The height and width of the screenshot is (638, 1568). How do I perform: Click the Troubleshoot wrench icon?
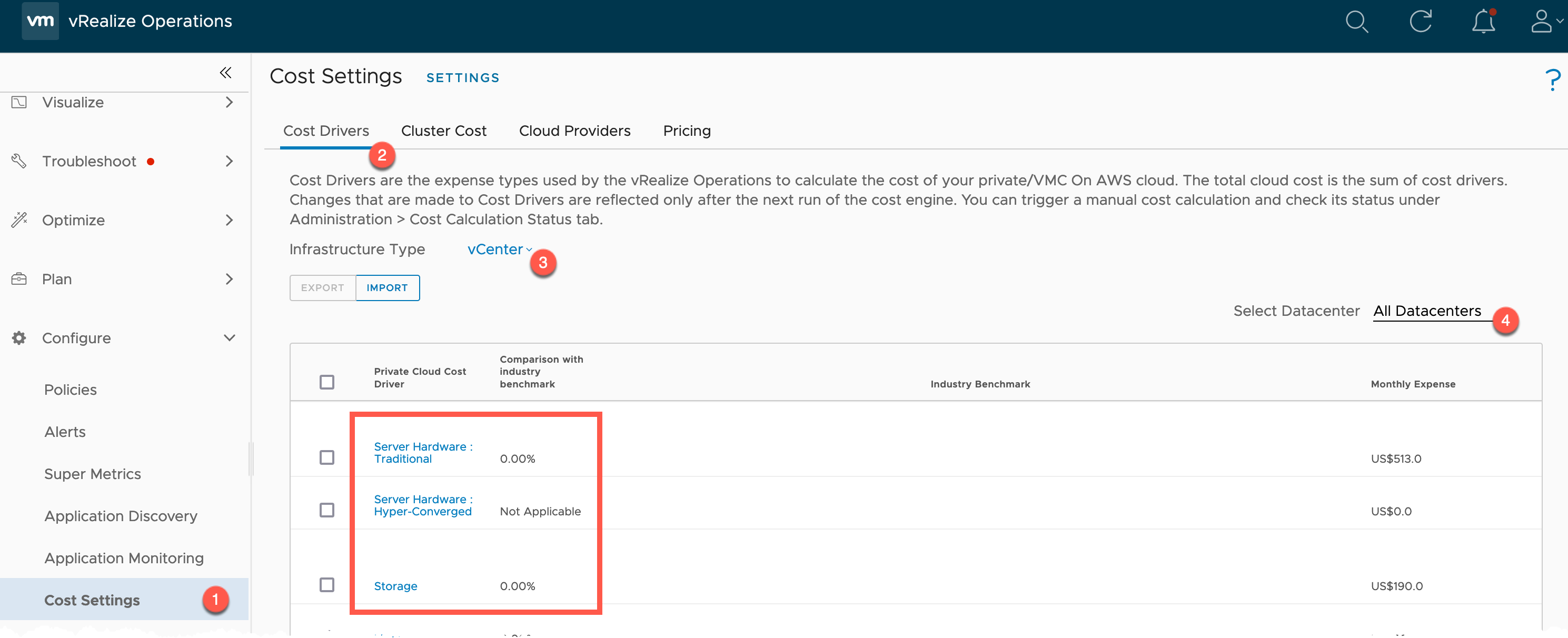19,161
